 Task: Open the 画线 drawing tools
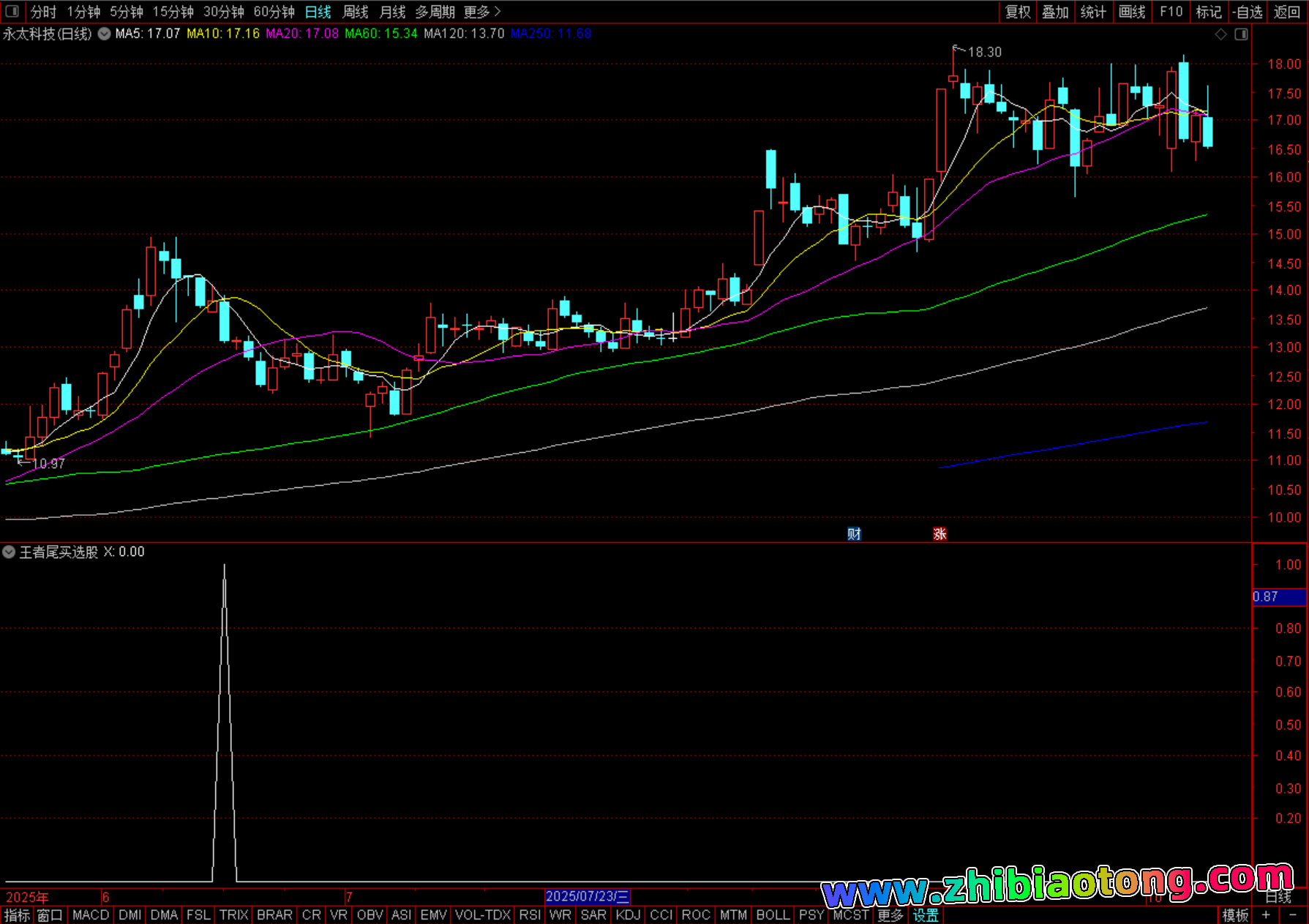(1132, 12)
